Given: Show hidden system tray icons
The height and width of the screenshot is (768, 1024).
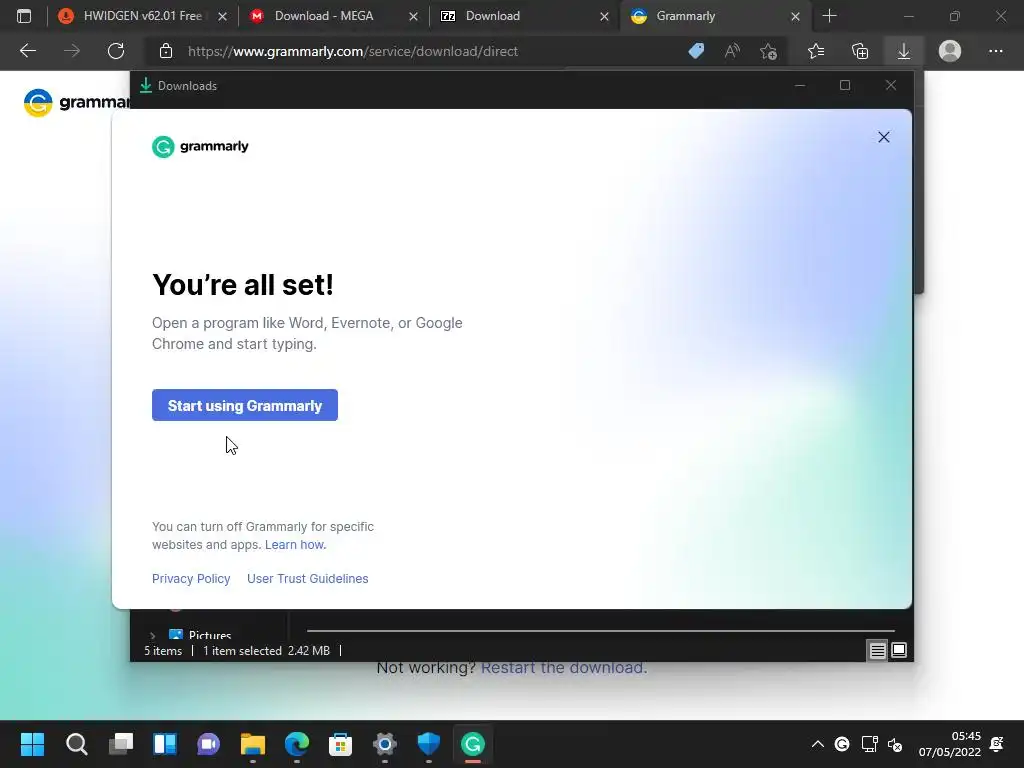Looking at the screenshot, I should (817, 744).
